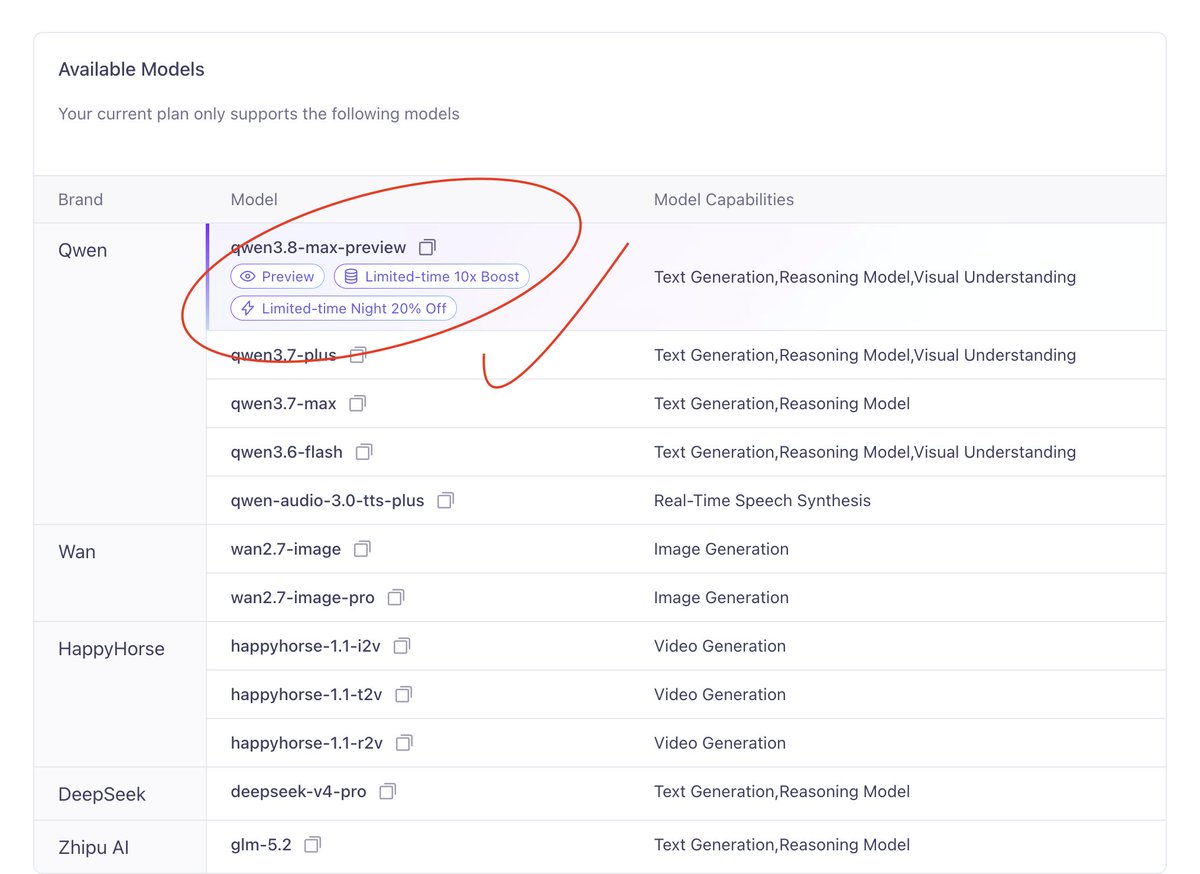Click capabilities text for qwen3.6-flash

pyautogui.click(x=865, y=452)
